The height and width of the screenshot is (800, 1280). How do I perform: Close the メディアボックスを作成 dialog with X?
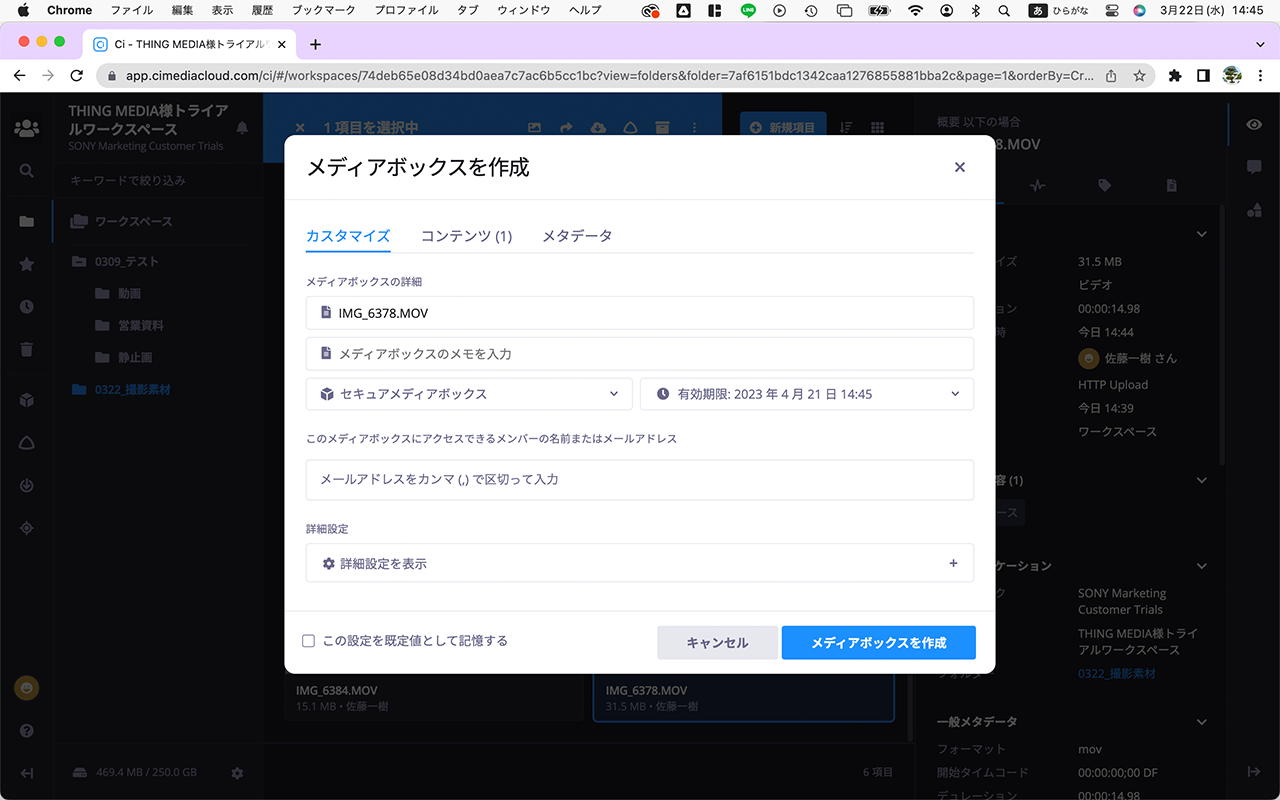click(x=959, y=167)
